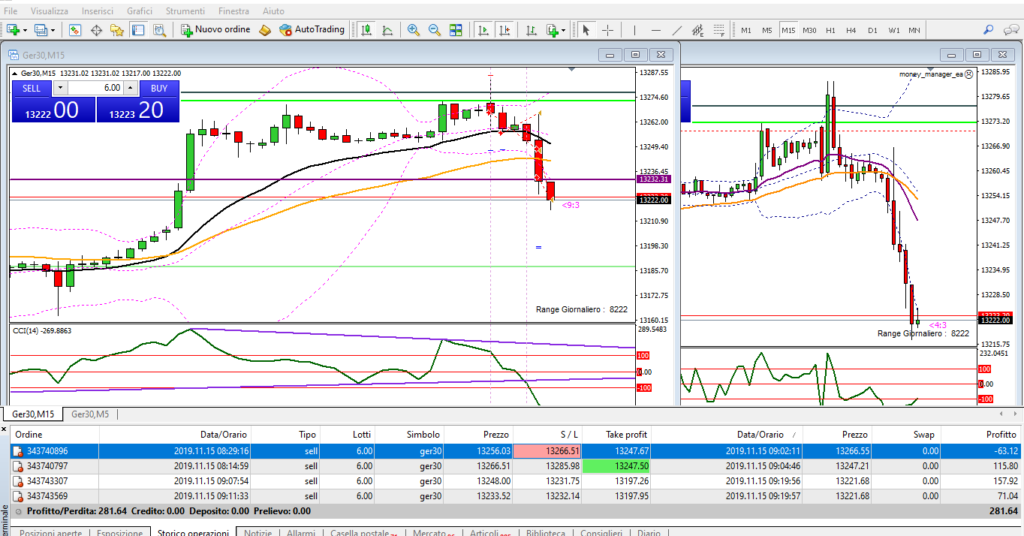
Task: Switch timeframe to M30
Action: pos(809,30)
